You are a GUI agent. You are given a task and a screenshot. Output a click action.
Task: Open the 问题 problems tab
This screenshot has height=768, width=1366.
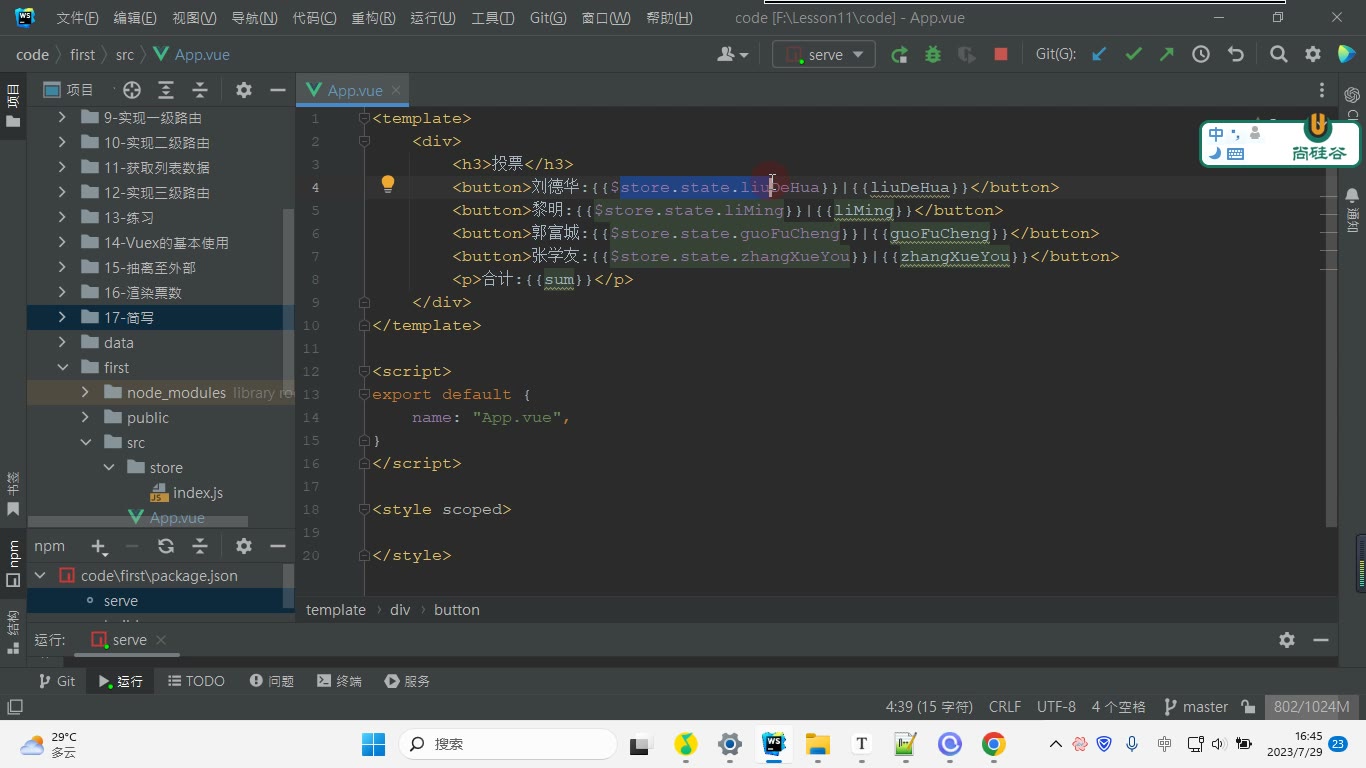[272, 681]
